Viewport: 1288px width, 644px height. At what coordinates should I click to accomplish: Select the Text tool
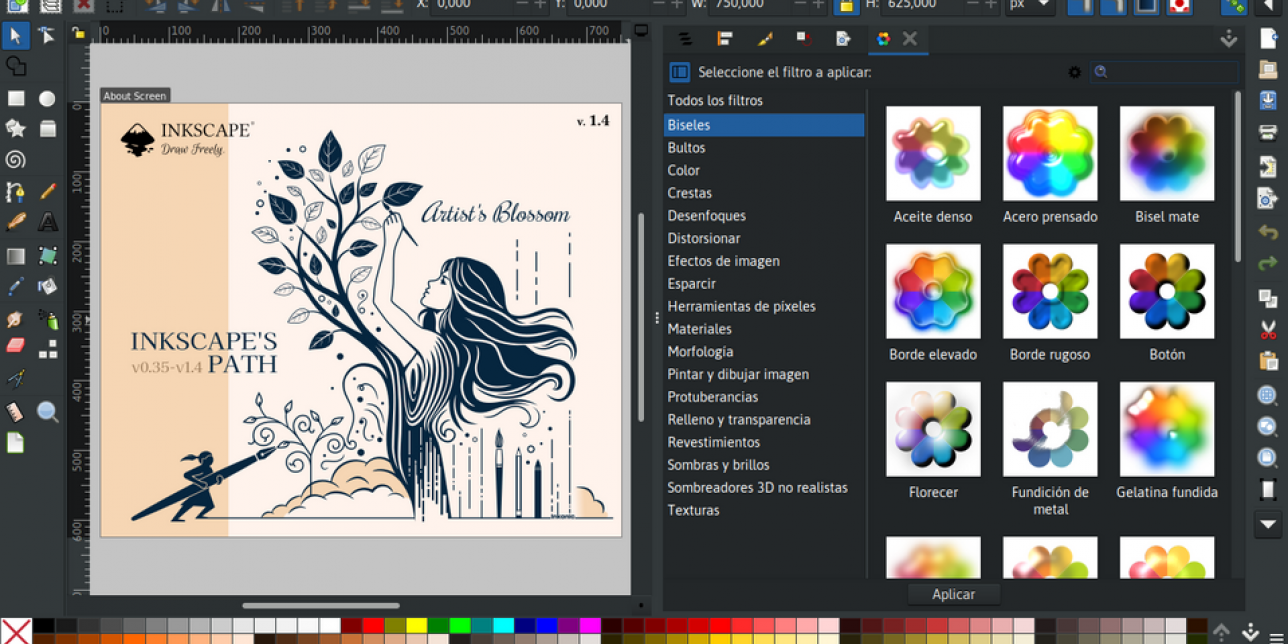tap(47, 221)
